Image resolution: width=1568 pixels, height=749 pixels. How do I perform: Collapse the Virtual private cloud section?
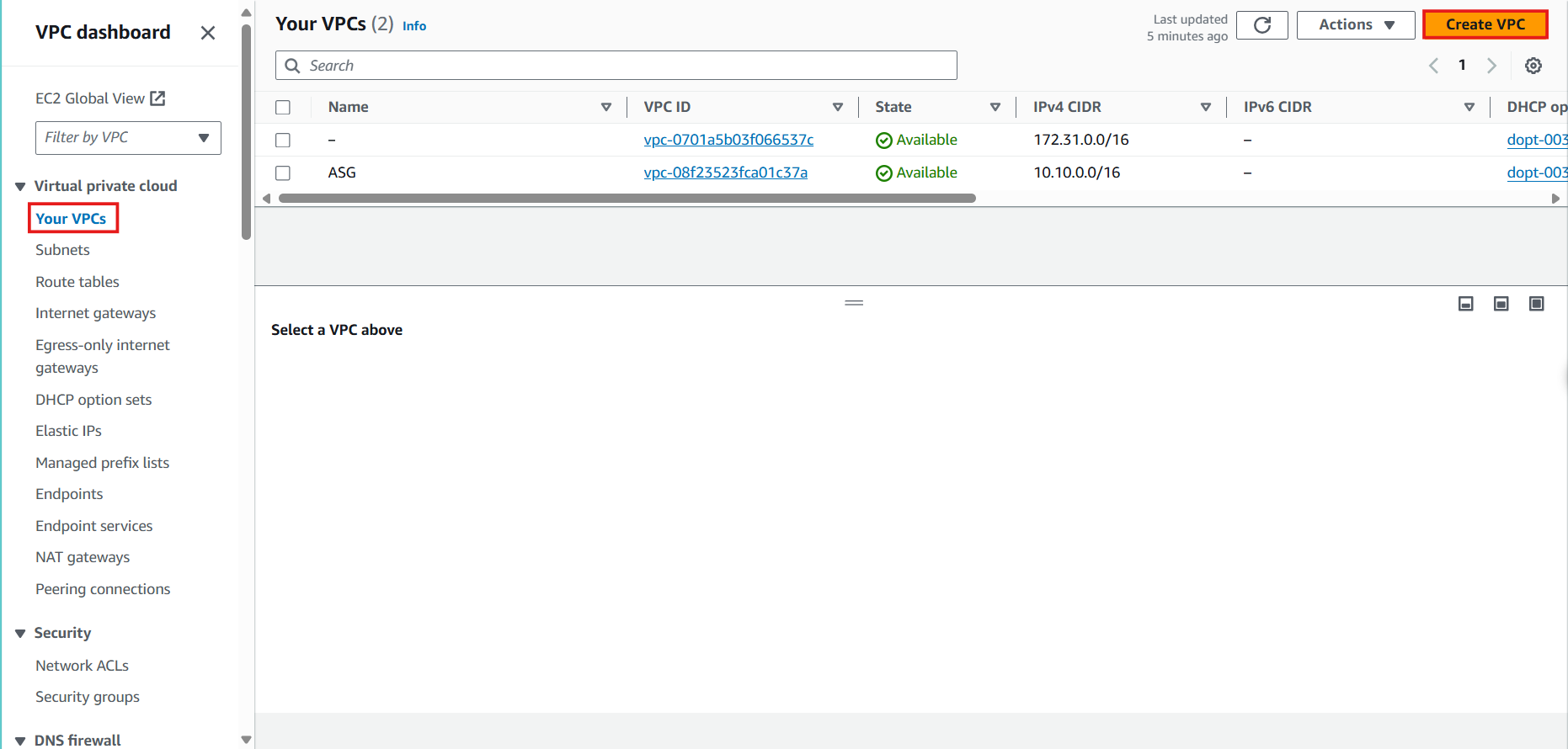20,186
